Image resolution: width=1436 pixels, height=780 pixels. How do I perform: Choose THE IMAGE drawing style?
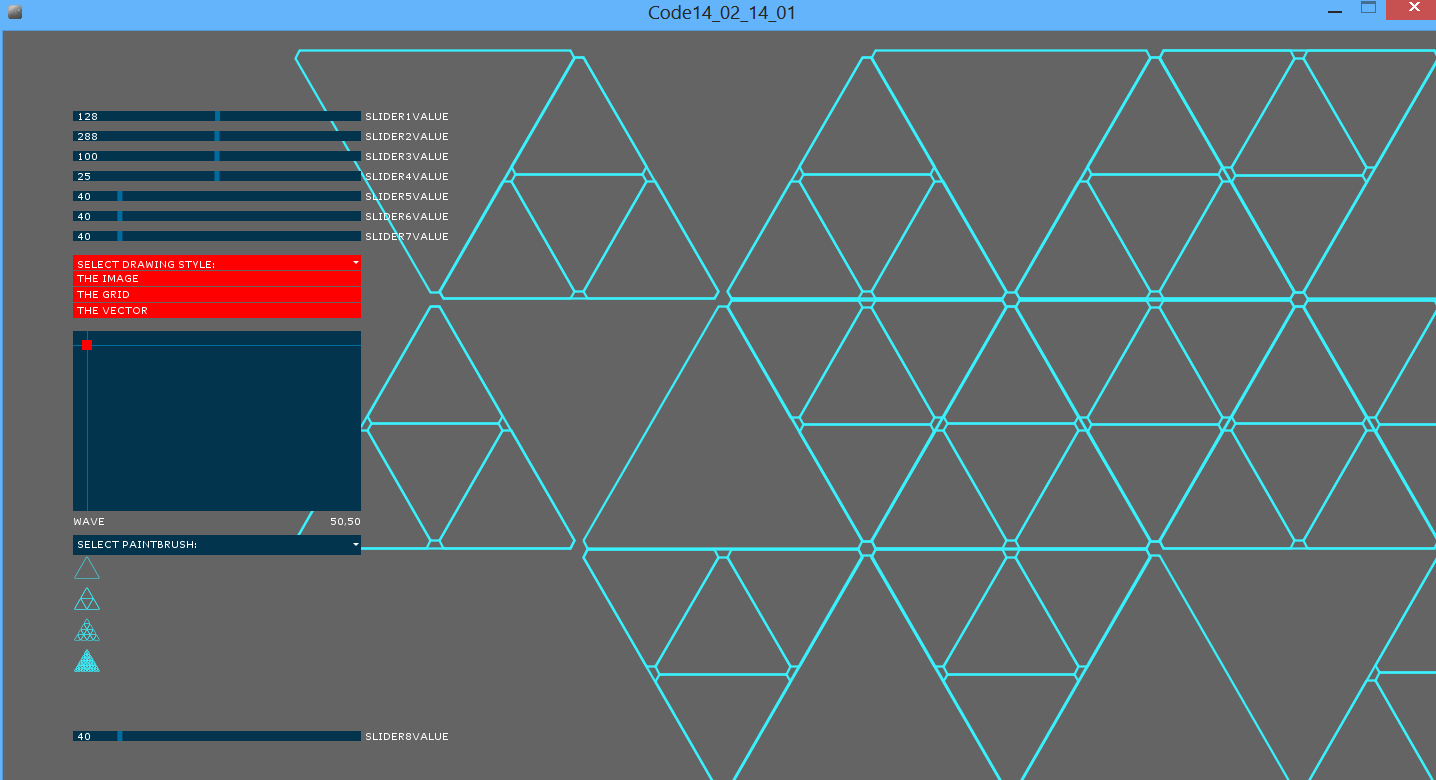click(x=217, y=279)
